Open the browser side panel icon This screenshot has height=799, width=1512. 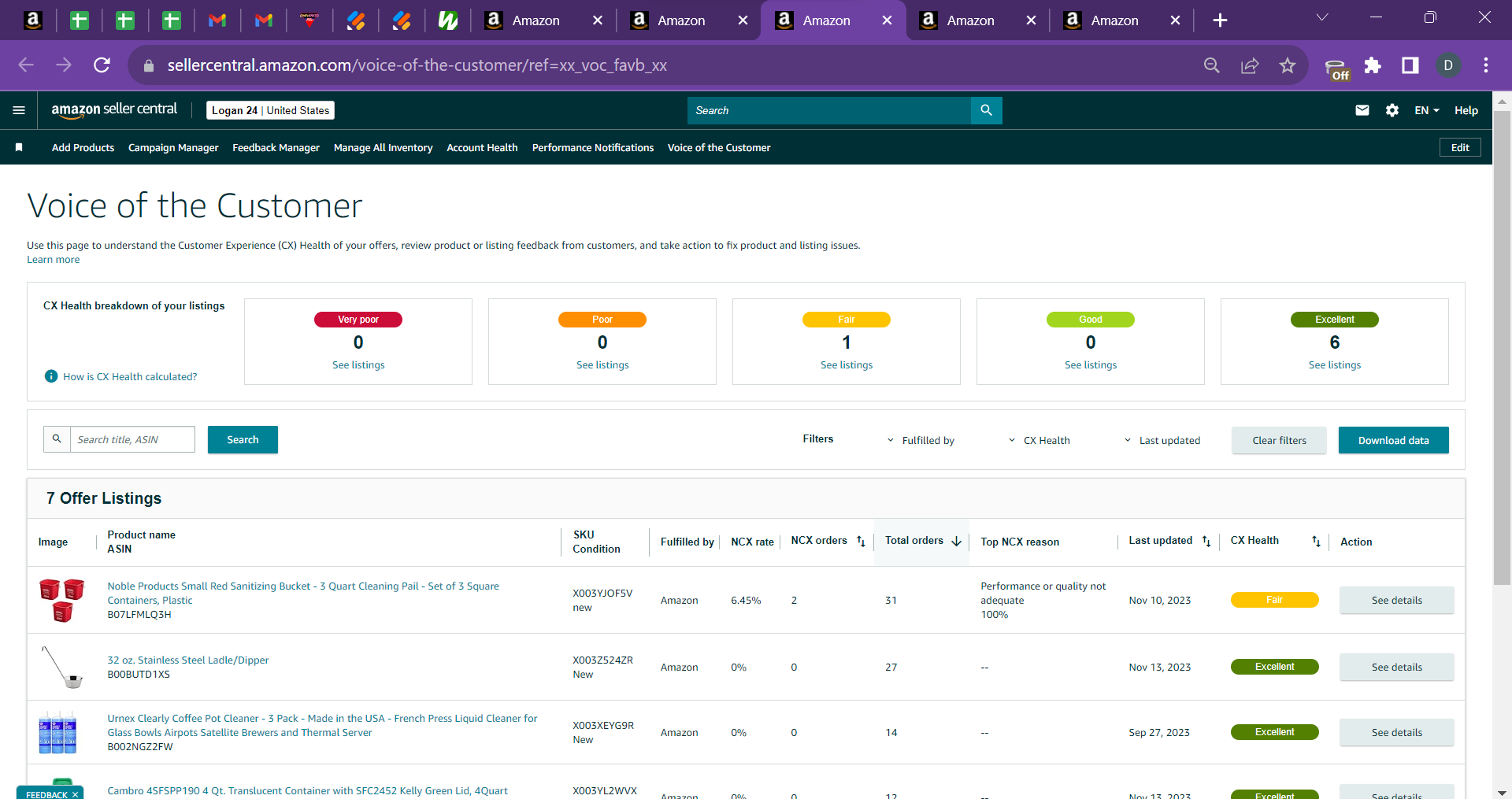pyautogui.click(x=1410, y=65)
